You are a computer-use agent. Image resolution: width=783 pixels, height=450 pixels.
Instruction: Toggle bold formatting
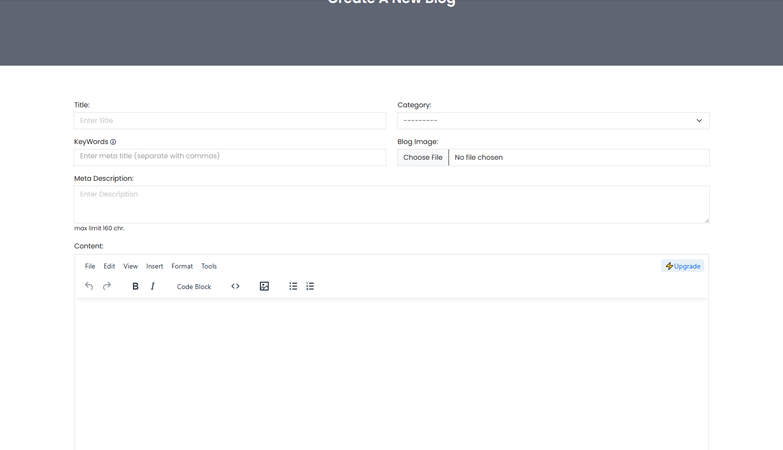[x=135, y=286]
